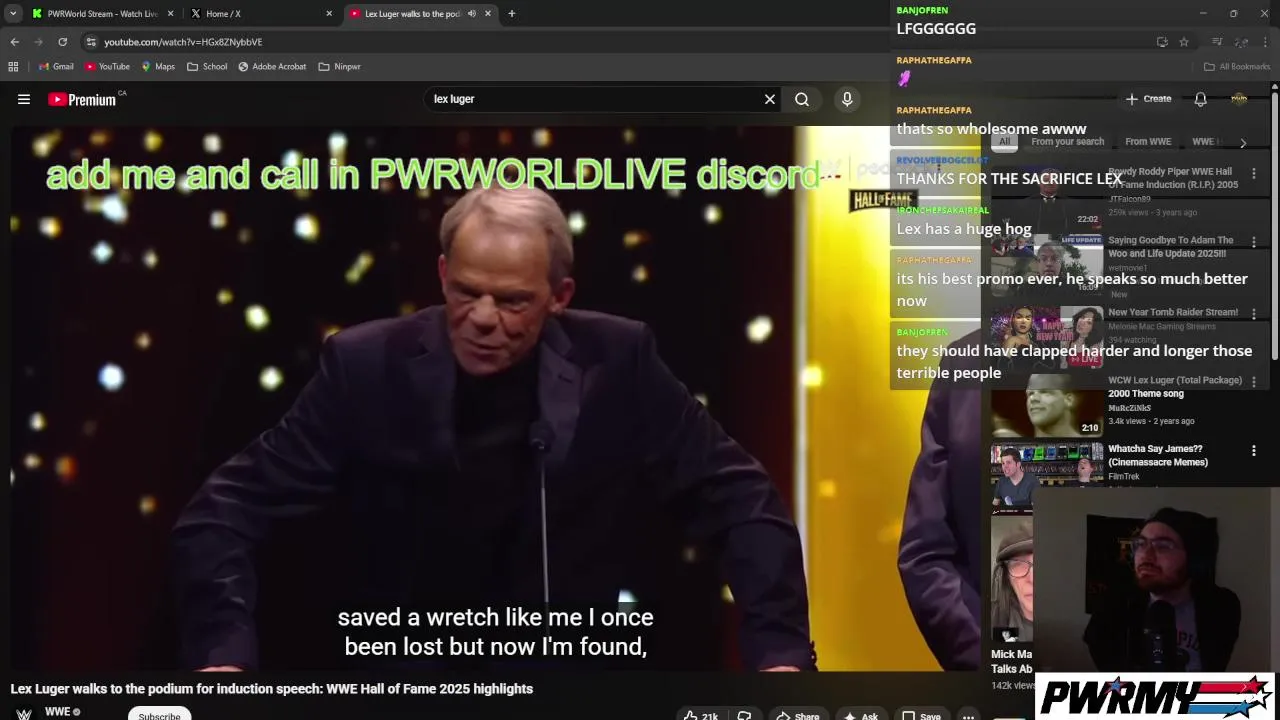Mute the Lex Luger tab audio icon
Screen dimensions: 1280x720
click(471, 14)
